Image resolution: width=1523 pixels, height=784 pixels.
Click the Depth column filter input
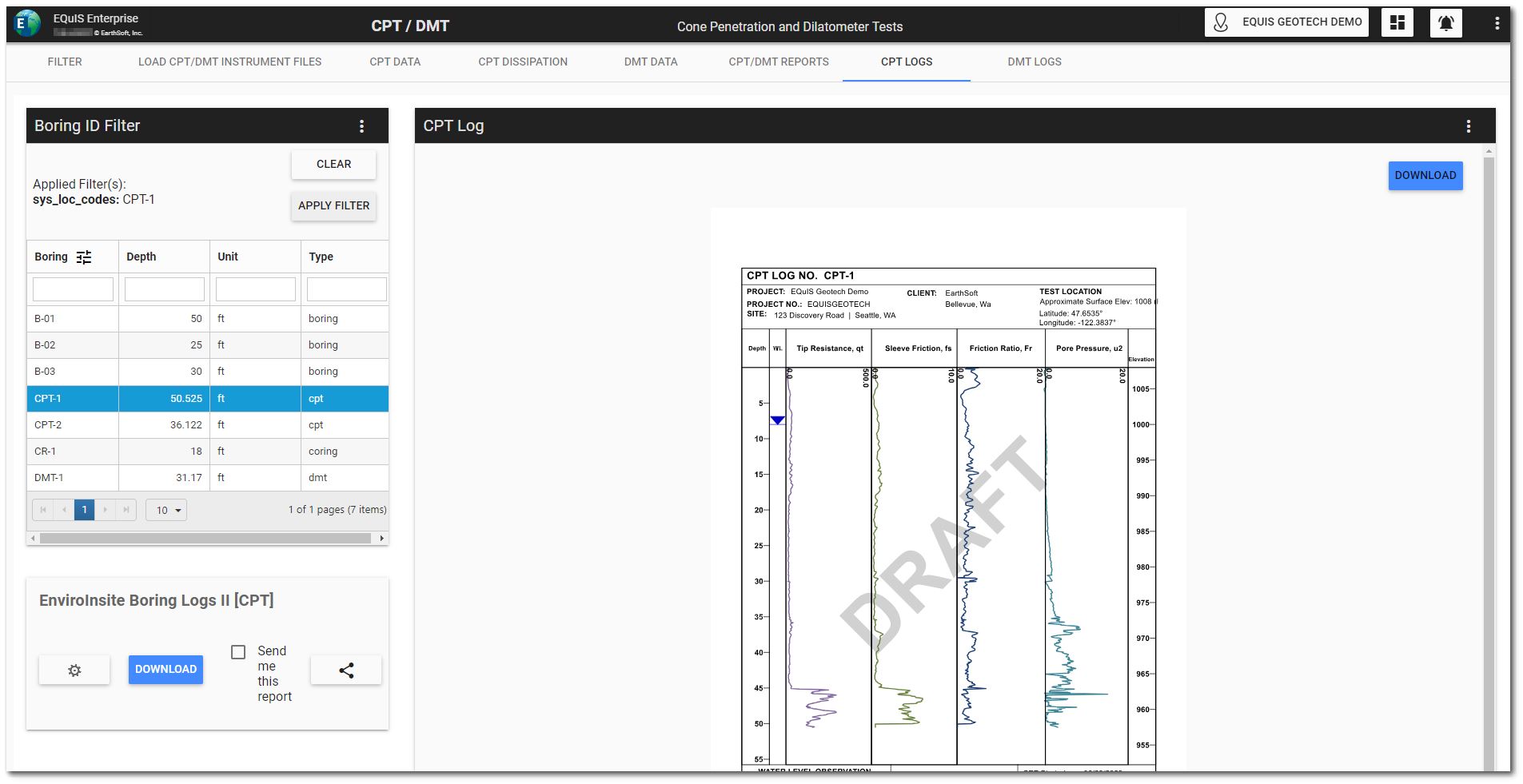click(164, 289)
